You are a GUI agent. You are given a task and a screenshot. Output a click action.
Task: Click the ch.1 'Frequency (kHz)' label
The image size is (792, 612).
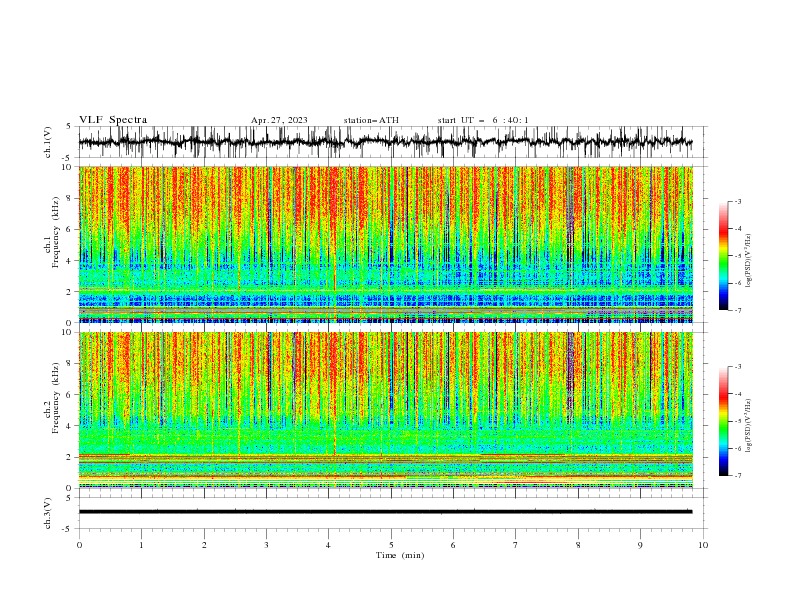(x=56, y=232)
